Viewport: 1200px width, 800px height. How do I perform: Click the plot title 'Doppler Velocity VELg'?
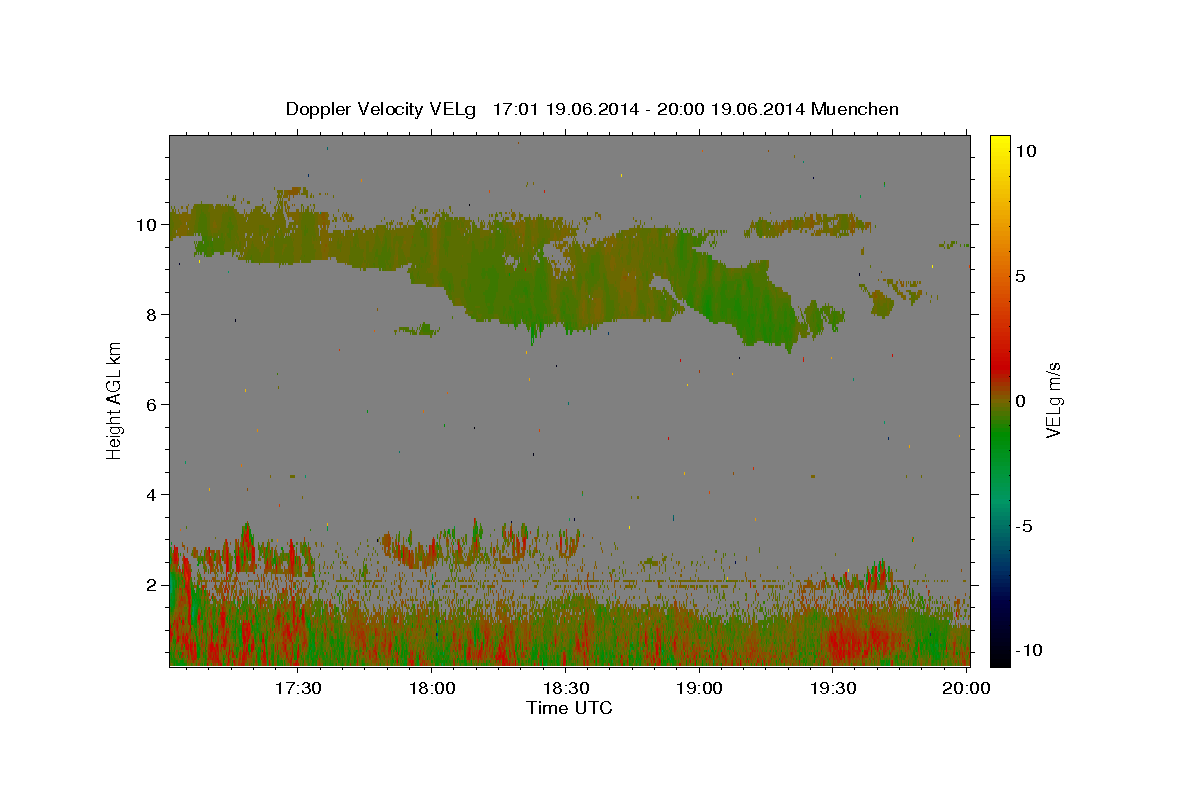(382, 109)
